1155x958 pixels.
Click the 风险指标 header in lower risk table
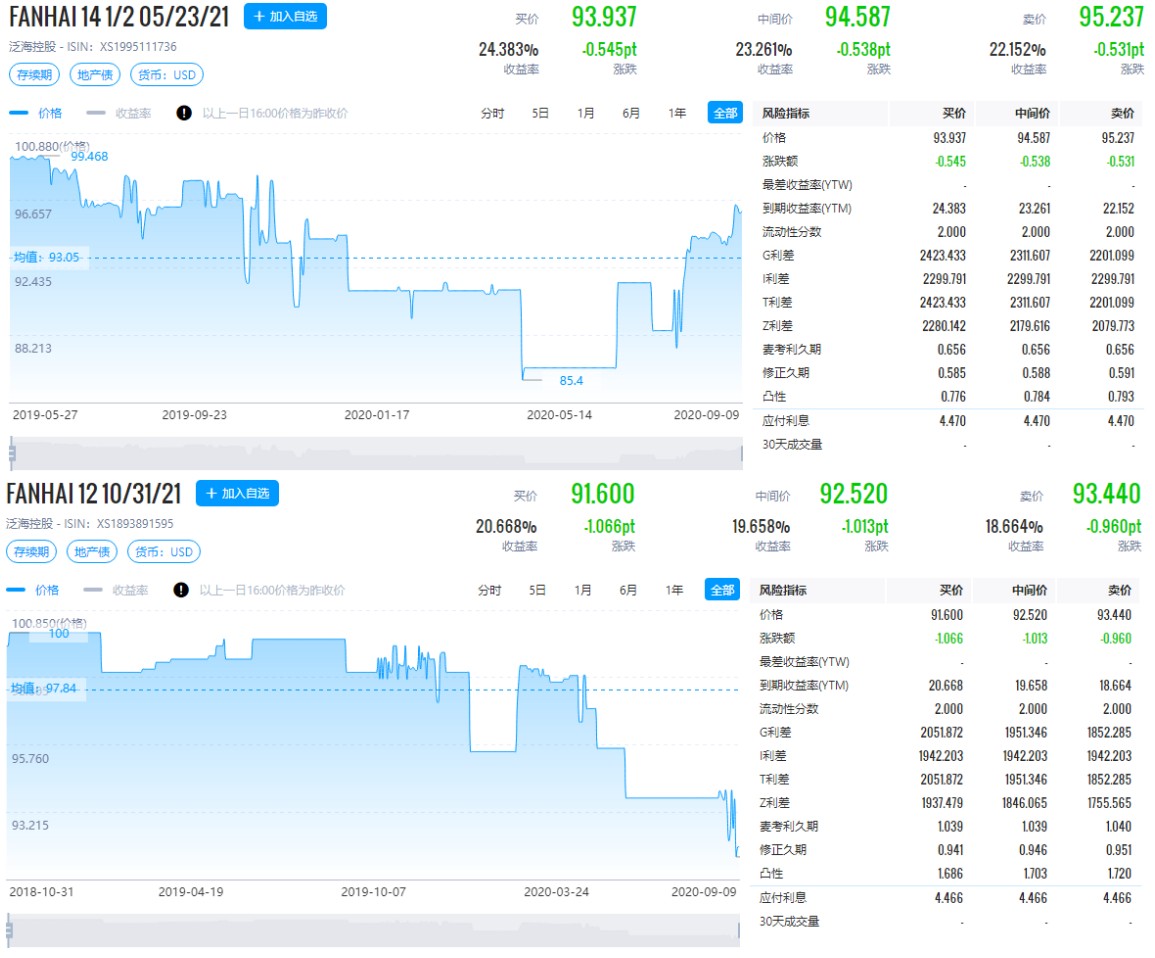[x=783, y=590]
